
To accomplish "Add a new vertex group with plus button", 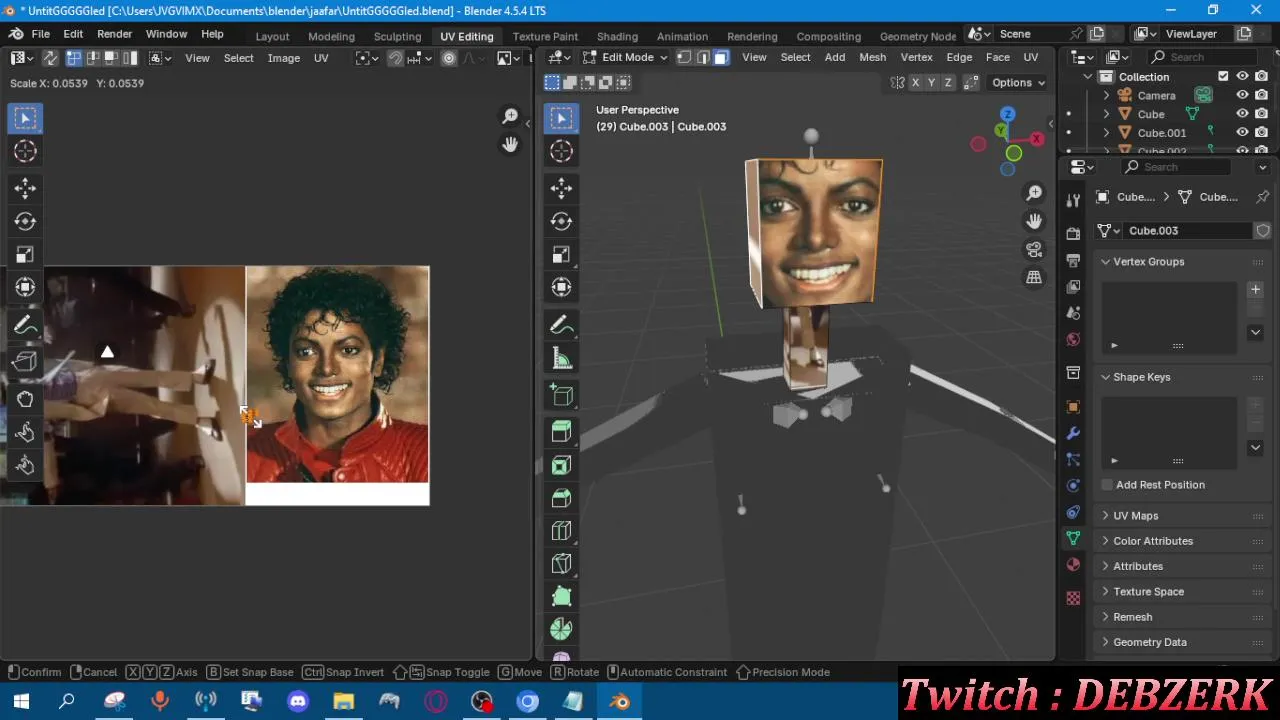I will [x=1255, y=290].
